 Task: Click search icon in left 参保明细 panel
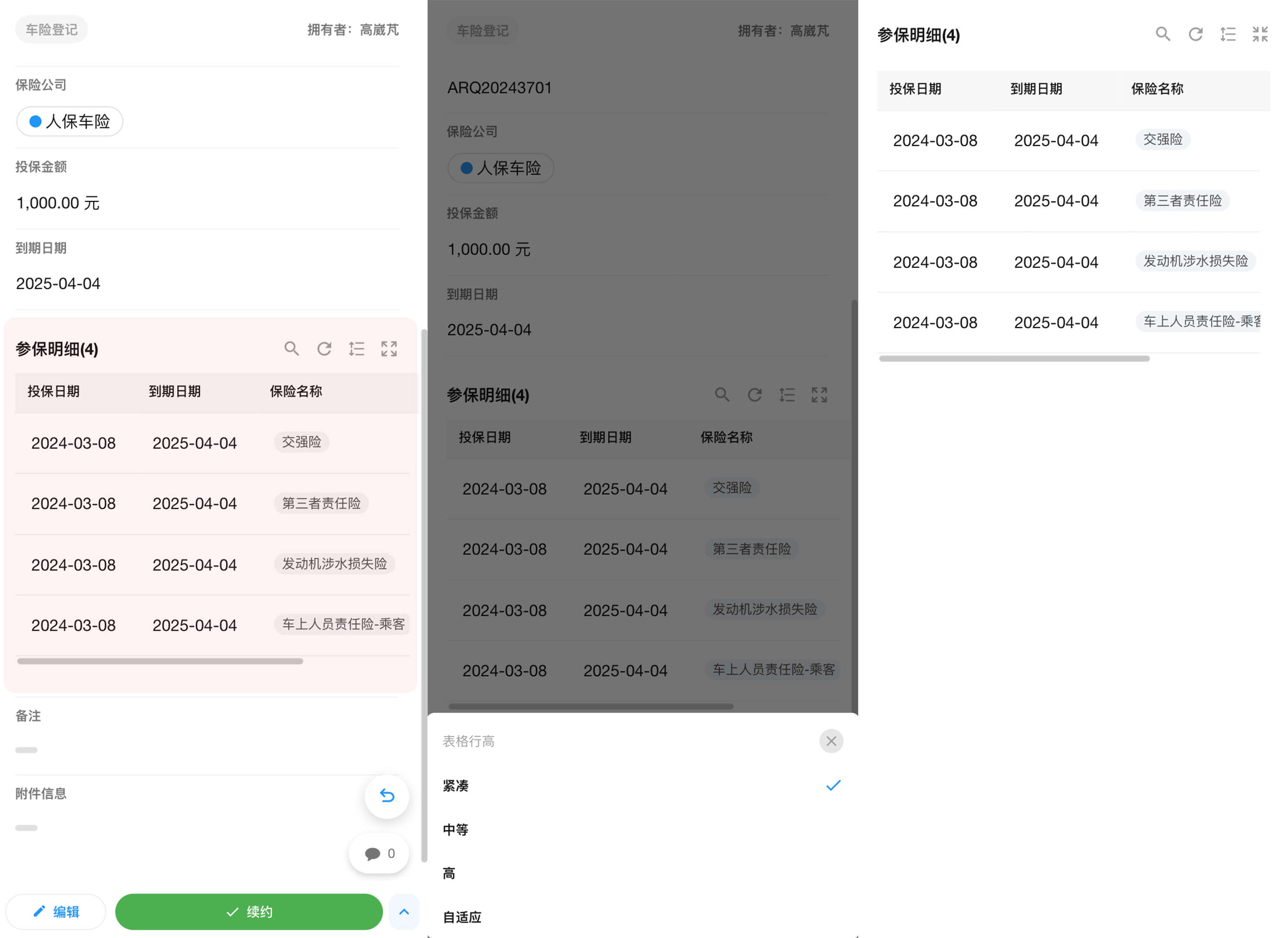pos(291,349)
